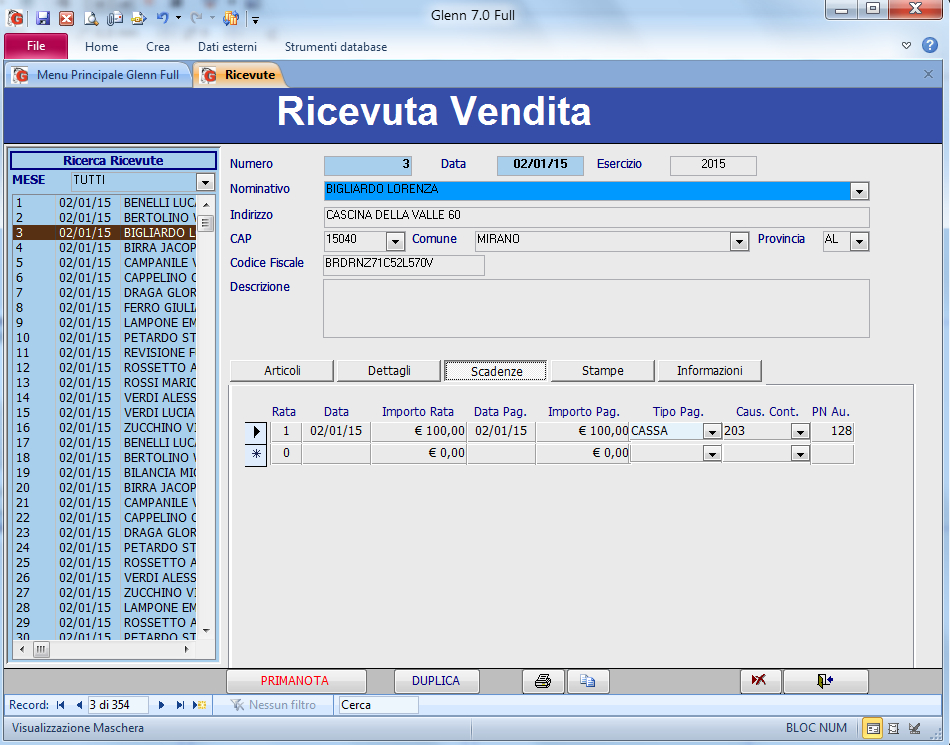This screenshot has height=745, width=950.
Task: Go to previous record arrow
Action: coord(79,705)
